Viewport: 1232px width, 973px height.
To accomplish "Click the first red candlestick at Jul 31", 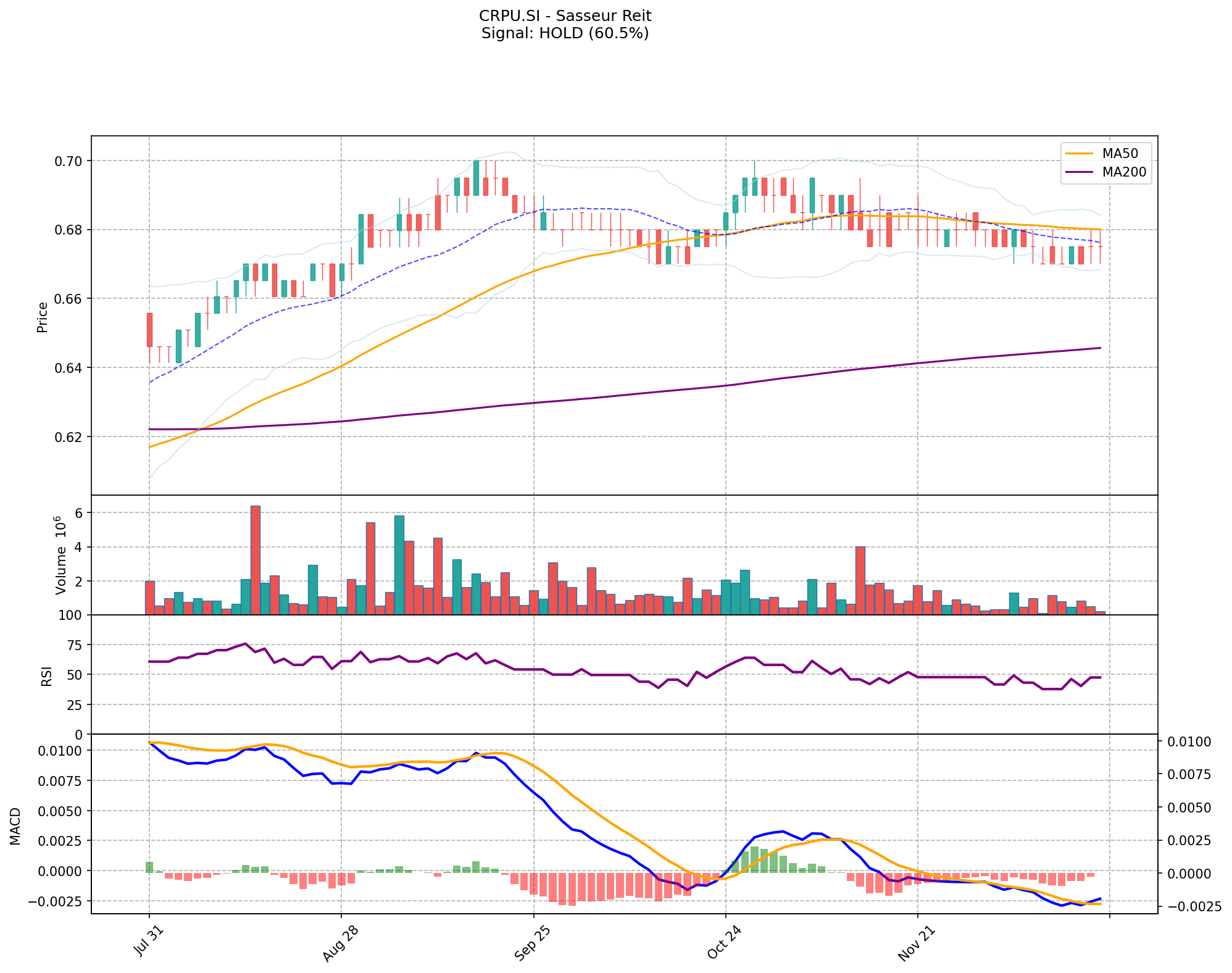I will point(149,330).
